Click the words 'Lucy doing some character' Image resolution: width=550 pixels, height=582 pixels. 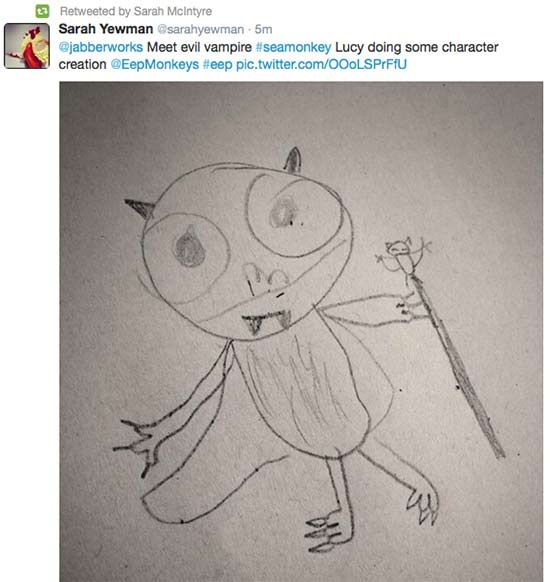(417, 47)
